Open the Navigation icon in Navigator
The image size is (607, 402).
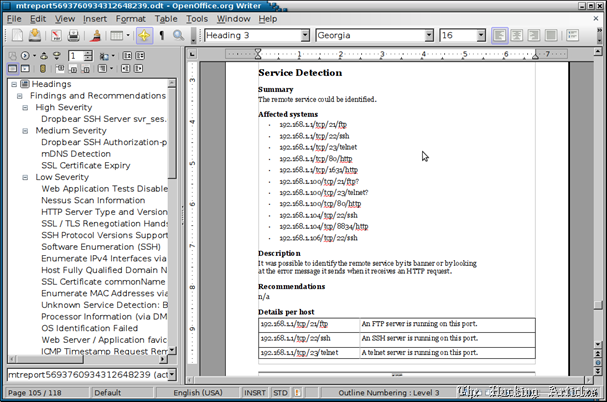click(x=25, y=56)
